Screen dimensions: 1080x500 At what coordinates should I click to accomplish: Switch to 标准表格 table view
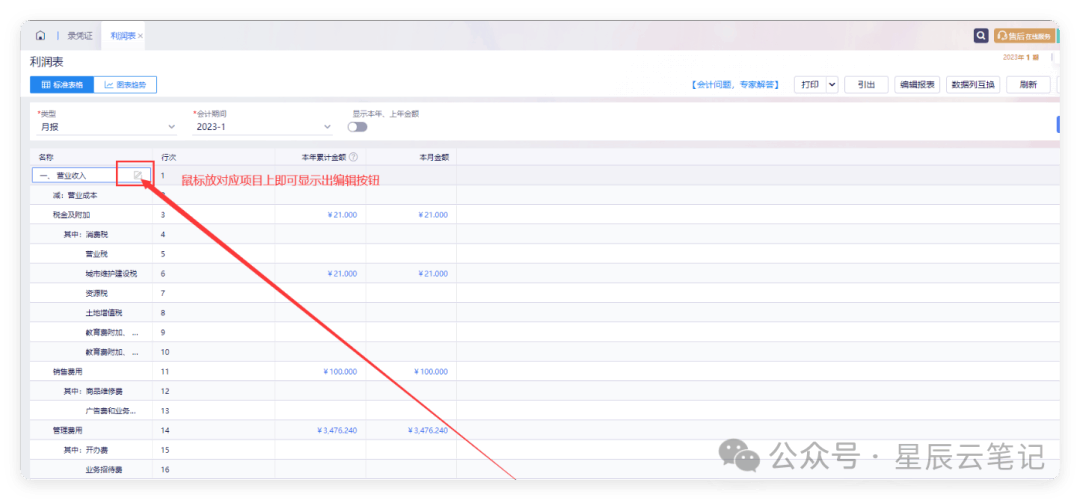[62, 85]
